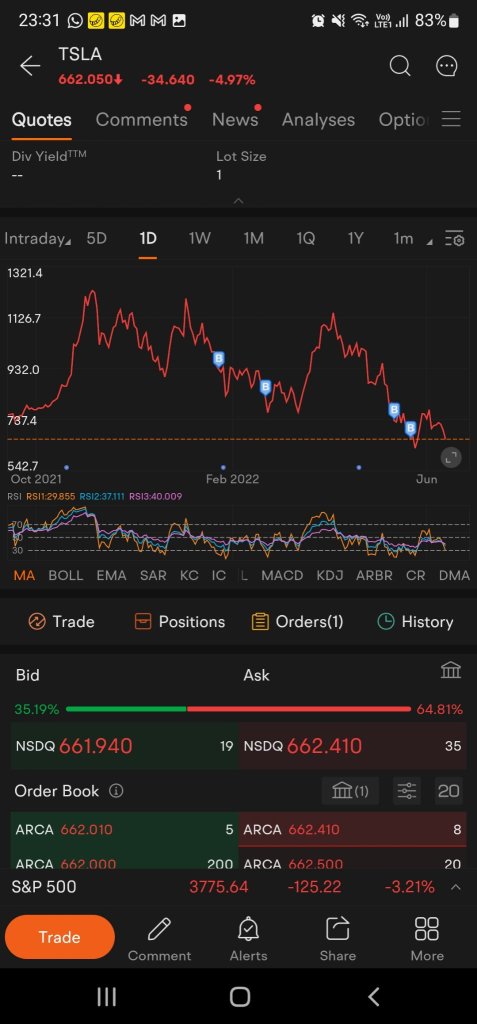Enable the EMA indicator
The height and width of the screenshot is (1024, 477).
point(111,575)
